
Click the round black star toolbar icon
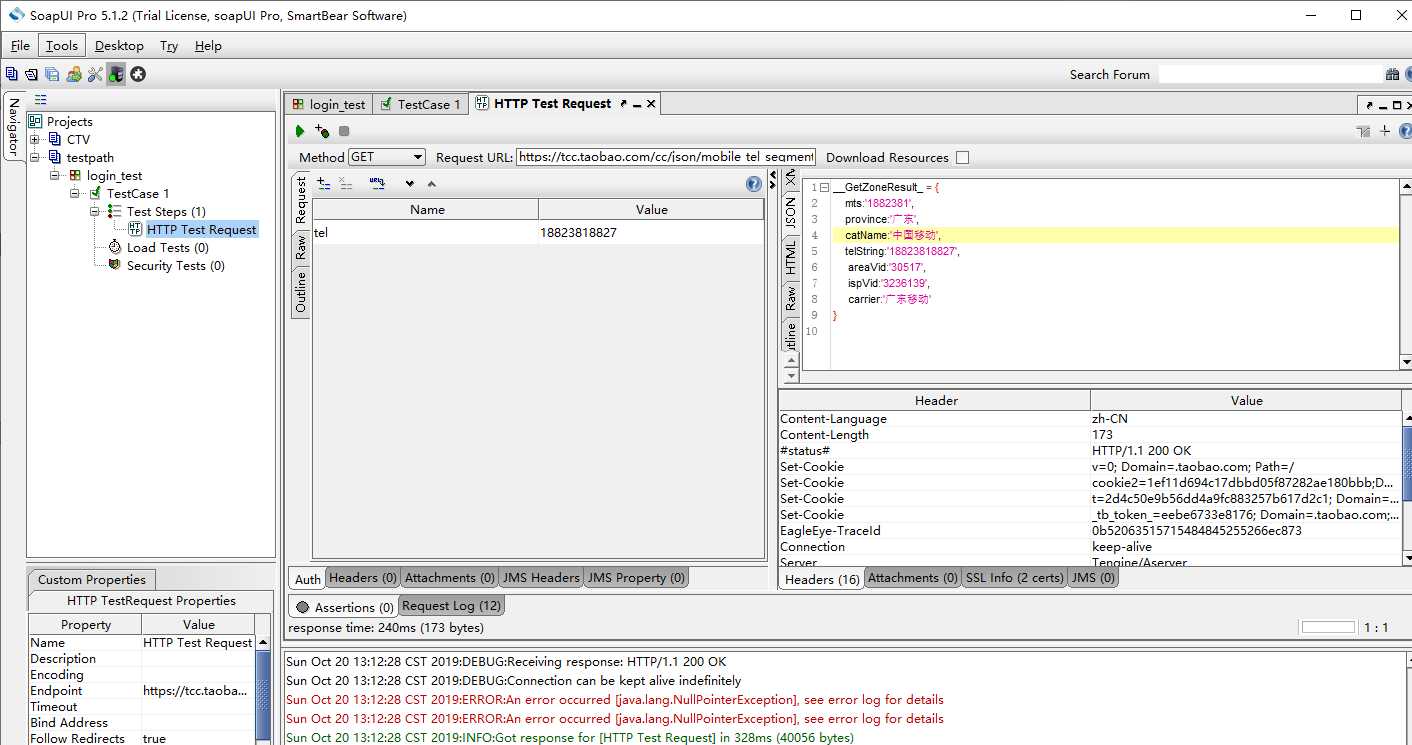(x=138, y=74)
